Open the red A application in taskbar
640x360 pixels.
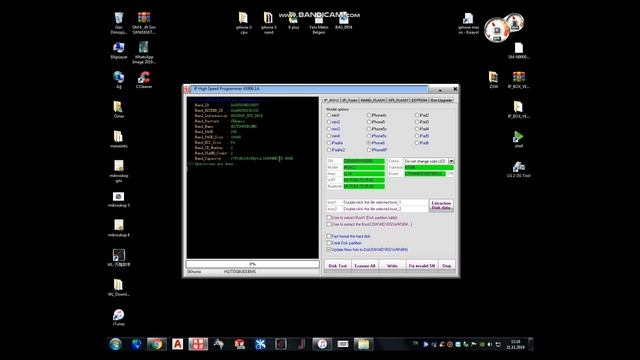point(178,344)
